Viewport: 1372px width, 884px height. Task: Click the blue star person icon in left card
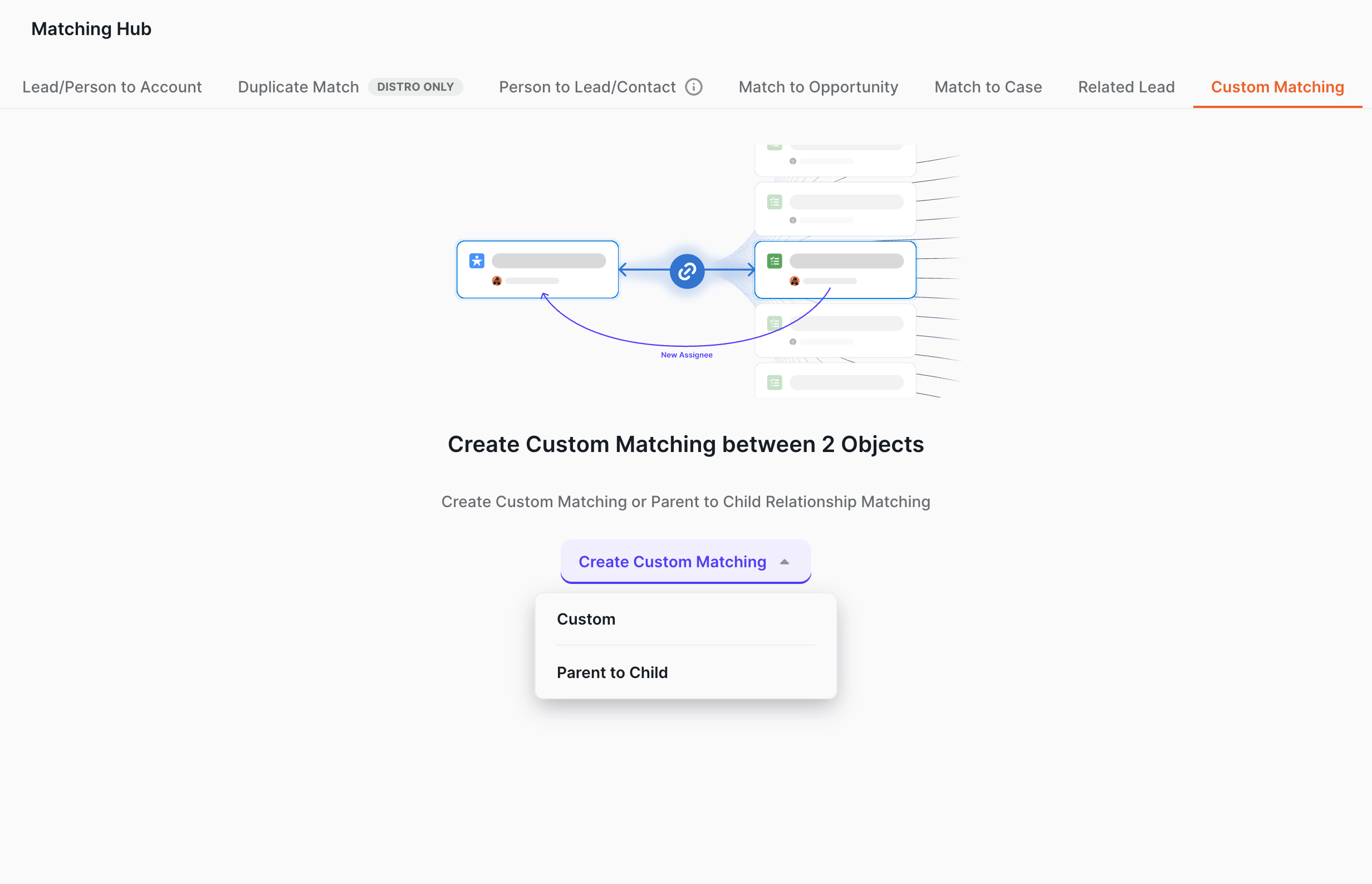pos(477,261)
